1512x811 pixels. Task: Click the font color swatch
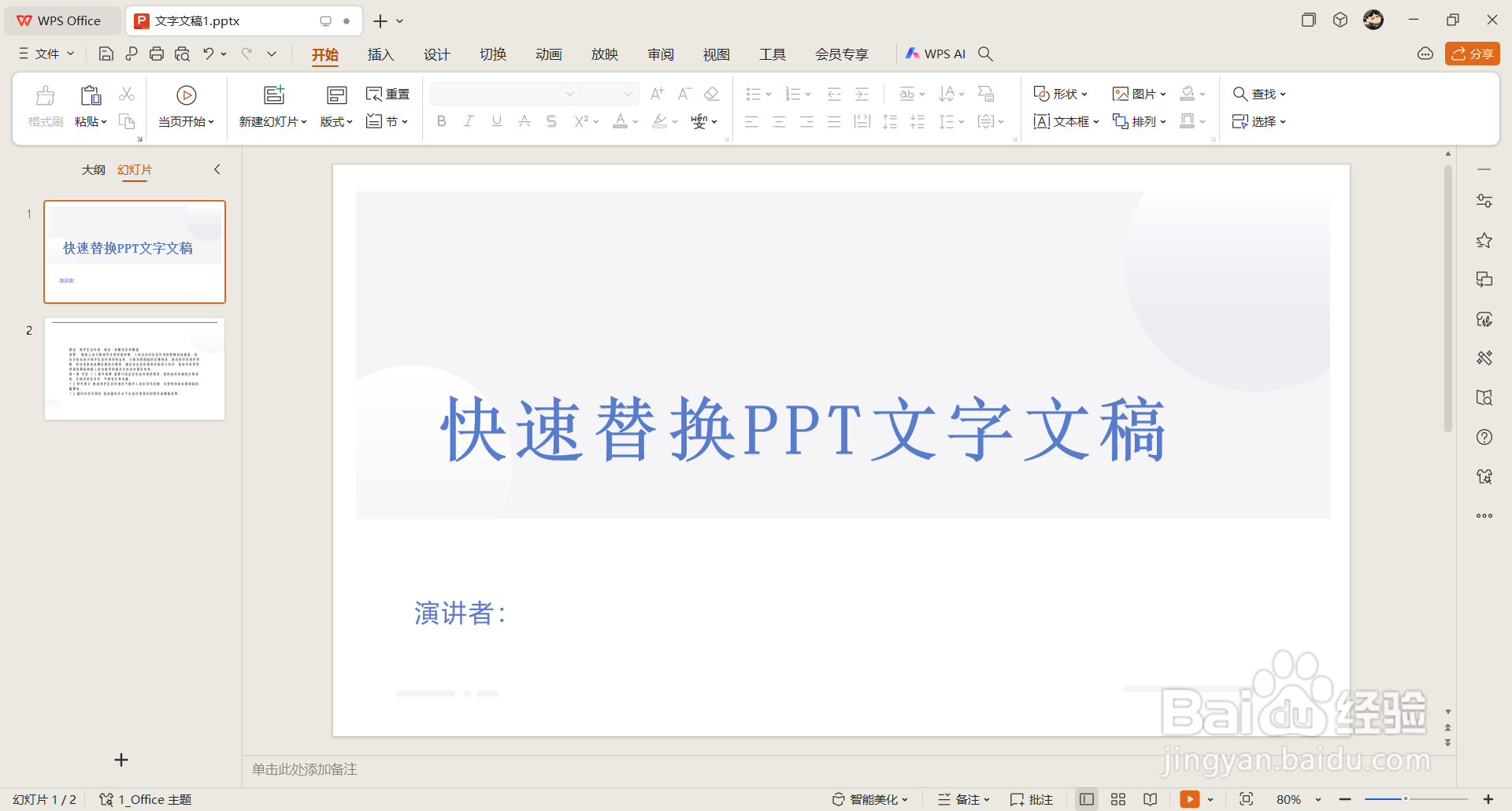[621, 121]
